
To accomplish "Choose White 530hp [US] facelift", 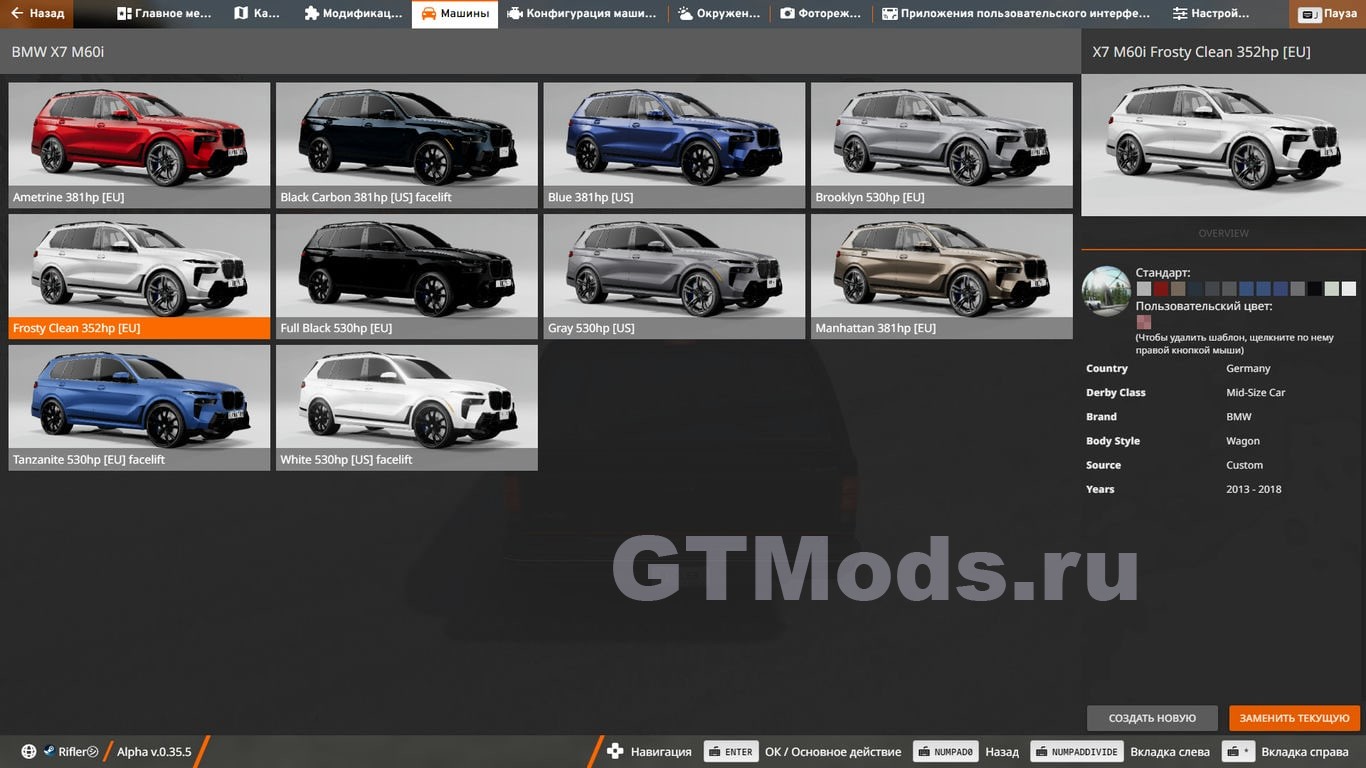I will click(x=407, y=408).
